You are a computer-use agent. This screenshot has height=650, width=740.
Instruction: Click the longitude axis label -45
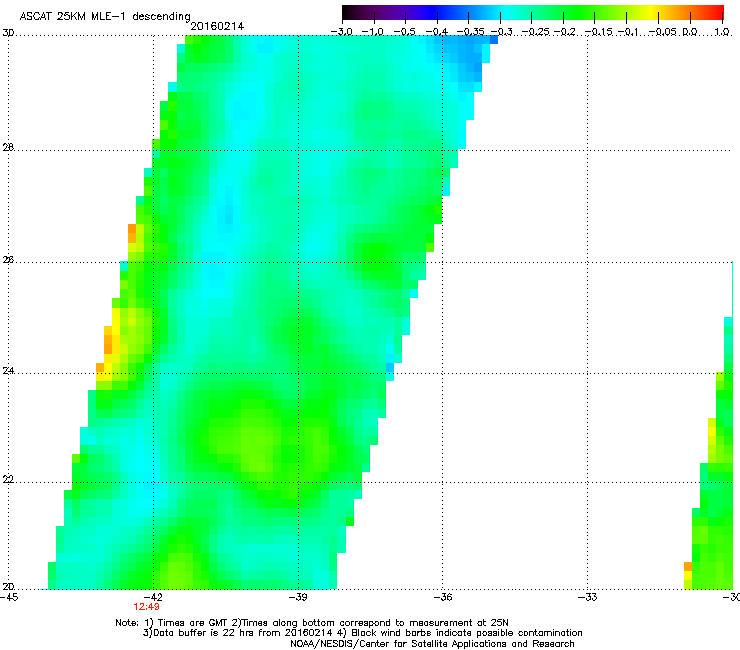(9, 597)
